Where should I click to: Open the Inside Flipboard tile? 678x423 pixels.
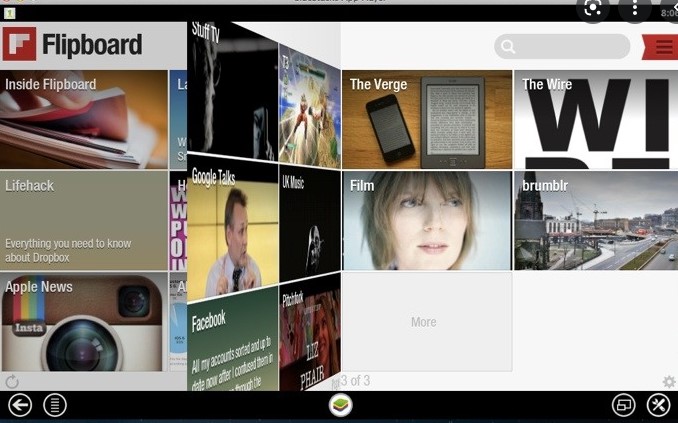click(84, 119)
